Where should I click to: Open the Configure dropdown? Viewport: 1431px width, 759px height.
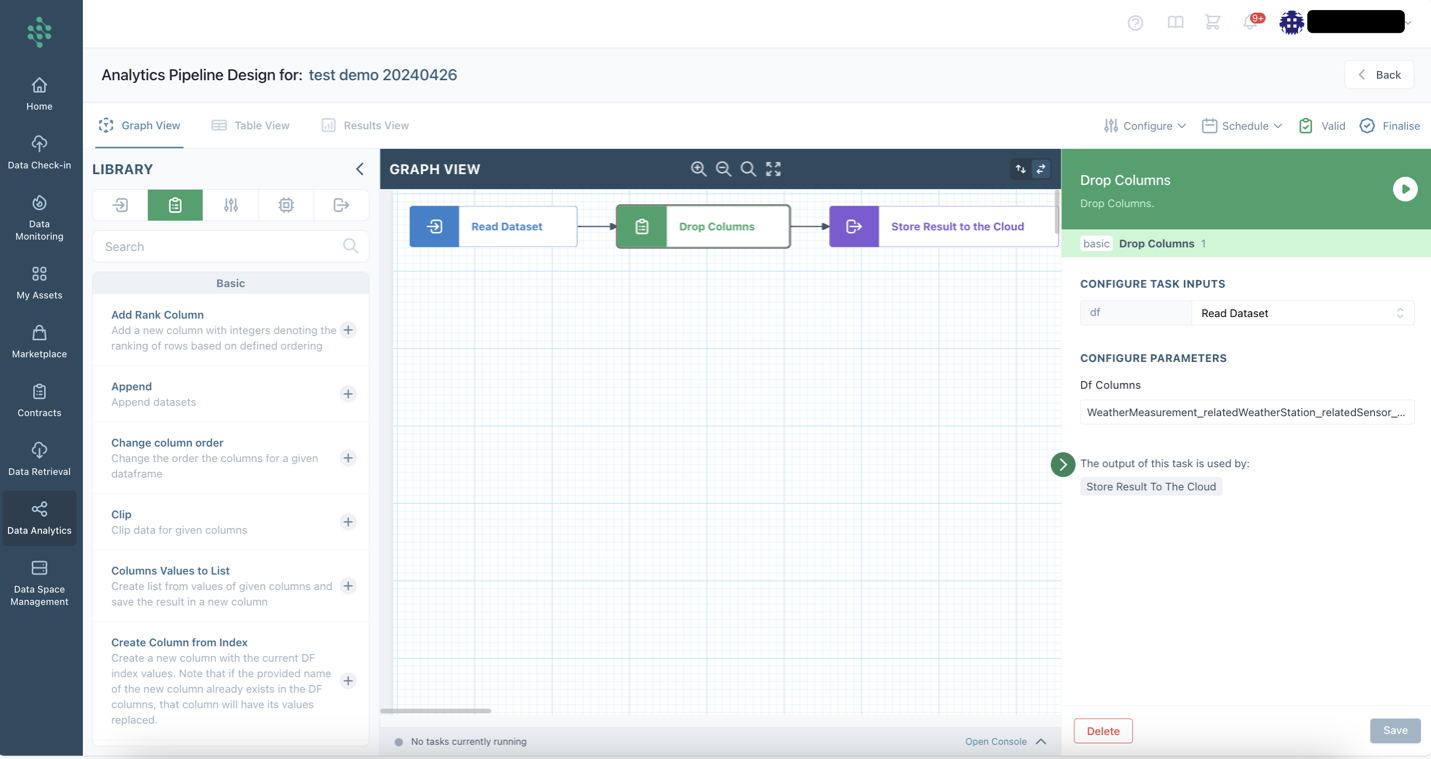pyautogui.click(x=1145, y=126)
